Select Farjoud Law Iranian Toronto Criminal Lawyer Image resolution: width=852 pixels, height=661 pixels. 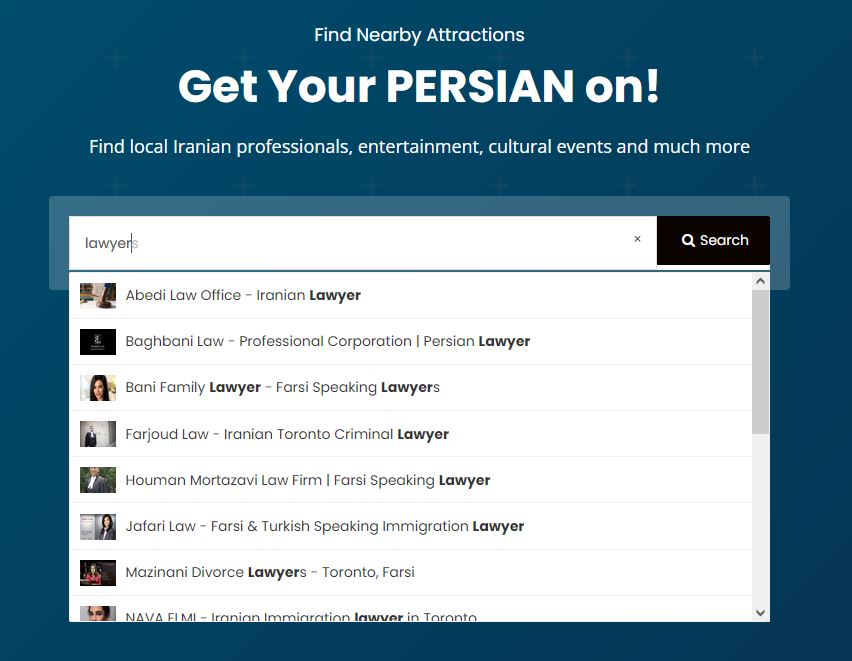(x=287, y=434)
